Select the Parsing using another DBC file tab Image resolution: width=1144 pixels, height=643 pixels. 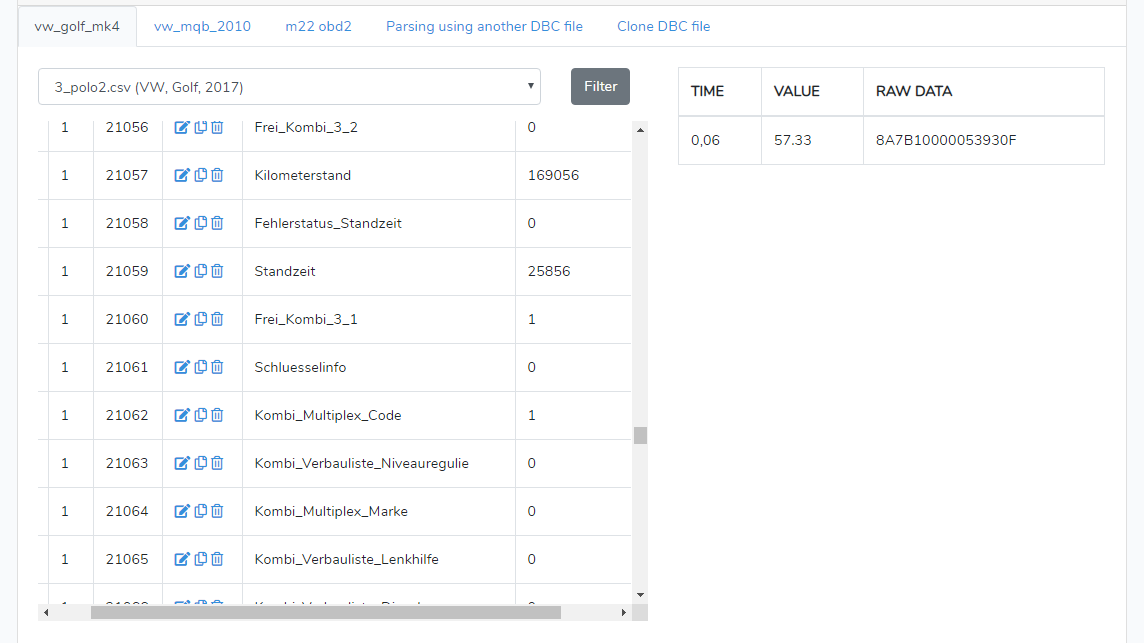[484, 26]
